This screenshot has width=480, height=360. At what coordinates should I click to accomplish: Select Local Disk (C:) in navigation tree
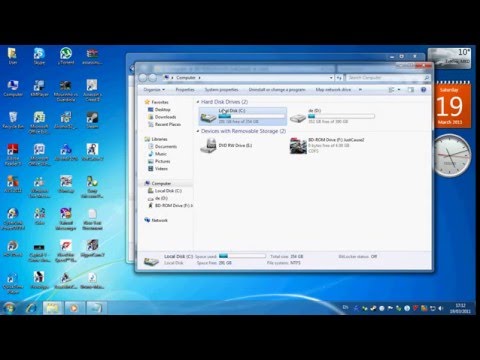(165, 191)
